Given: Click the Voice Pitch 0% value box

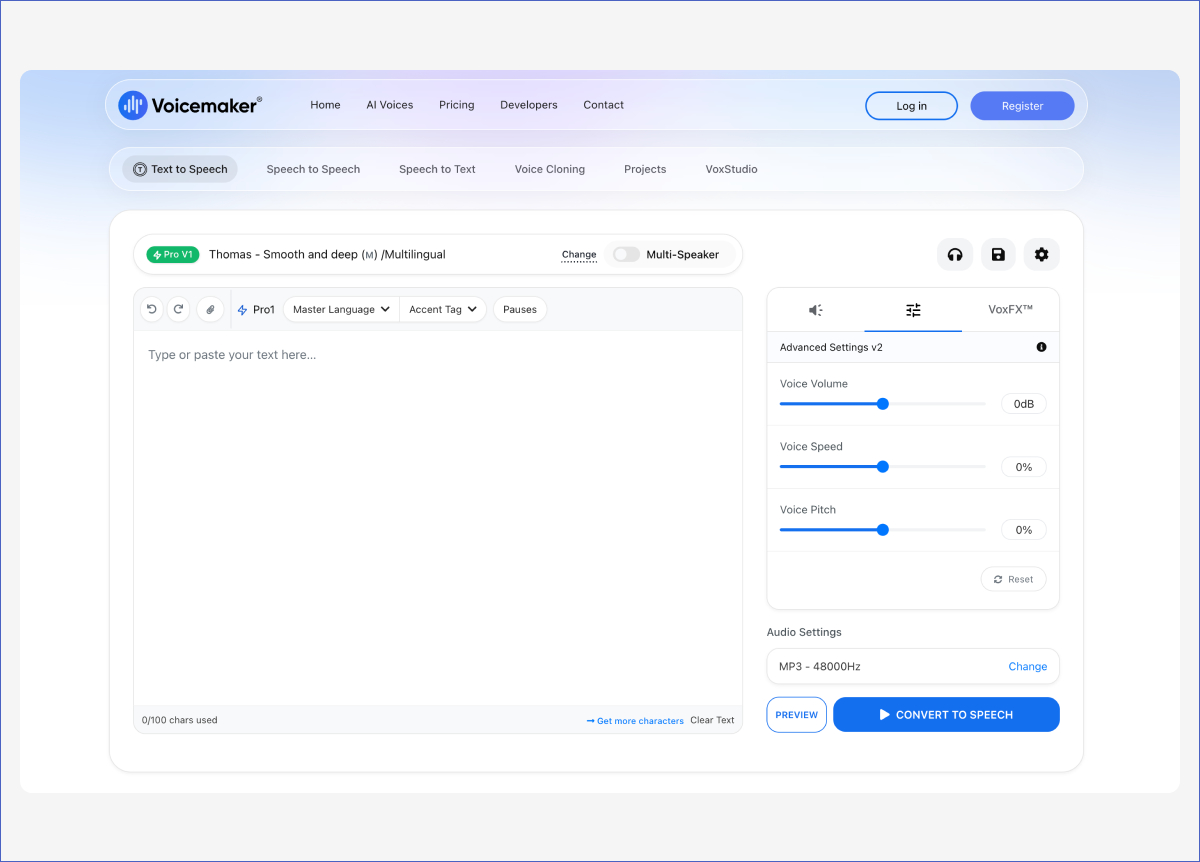Looking at the screenshot, I should (1024, 530).
